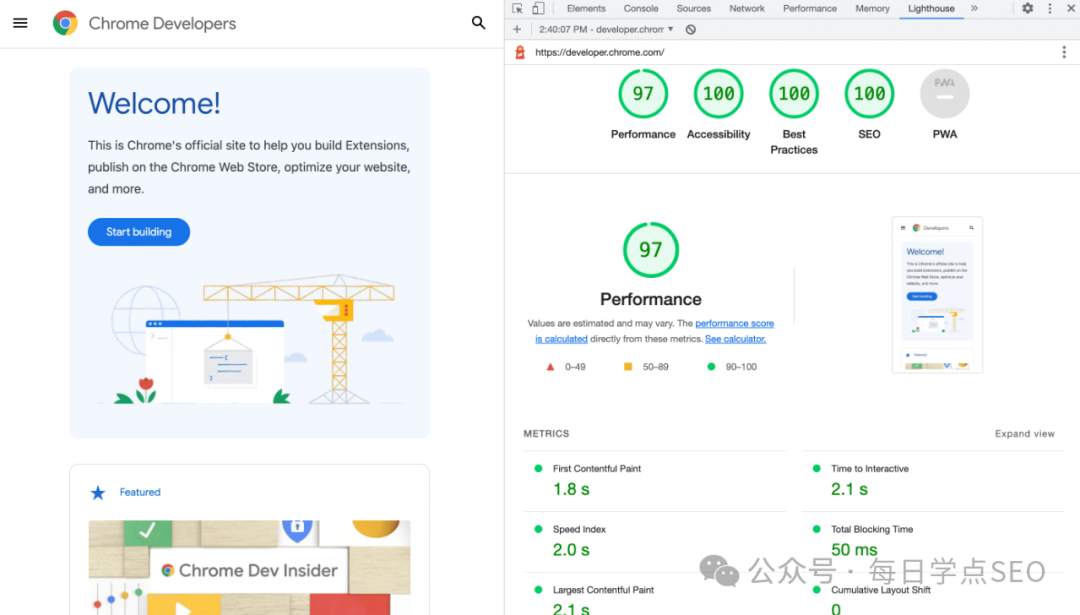Image resolution: width=1080 pixels, height=615 pixels.
Task: Jump to Best Practices score gauge
Action: pos(793,94)
